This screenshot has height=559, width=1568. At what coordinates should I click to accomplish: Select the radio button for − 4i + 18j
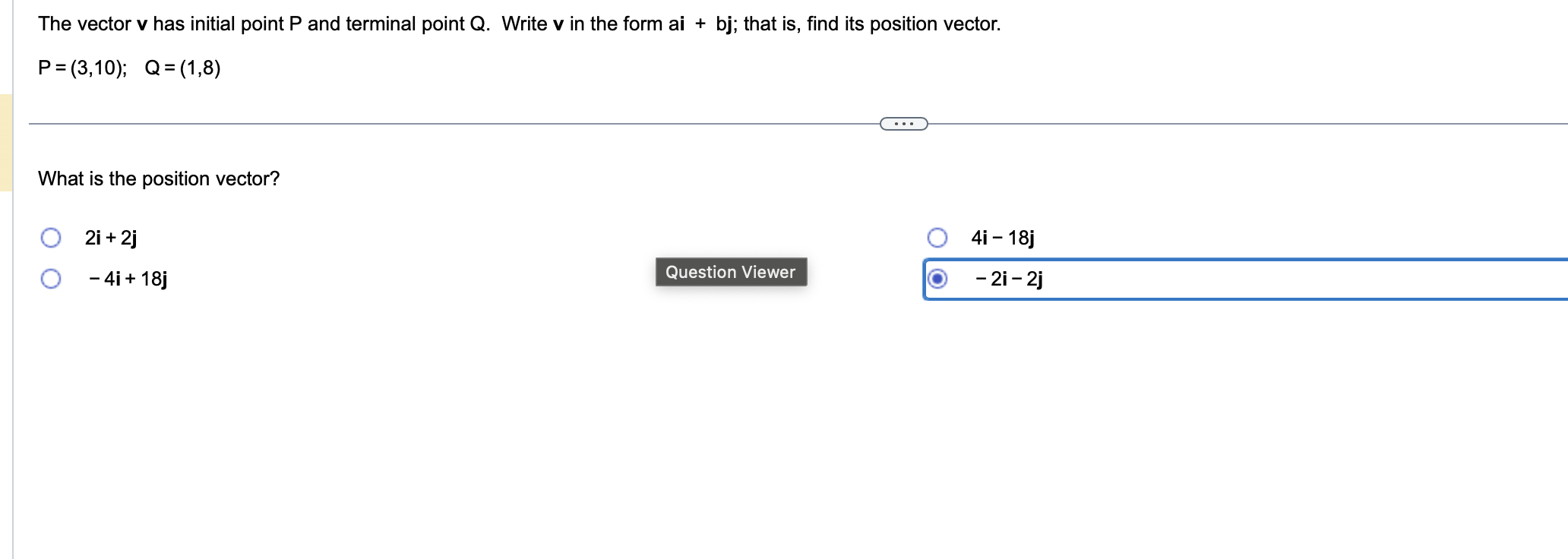50,279
